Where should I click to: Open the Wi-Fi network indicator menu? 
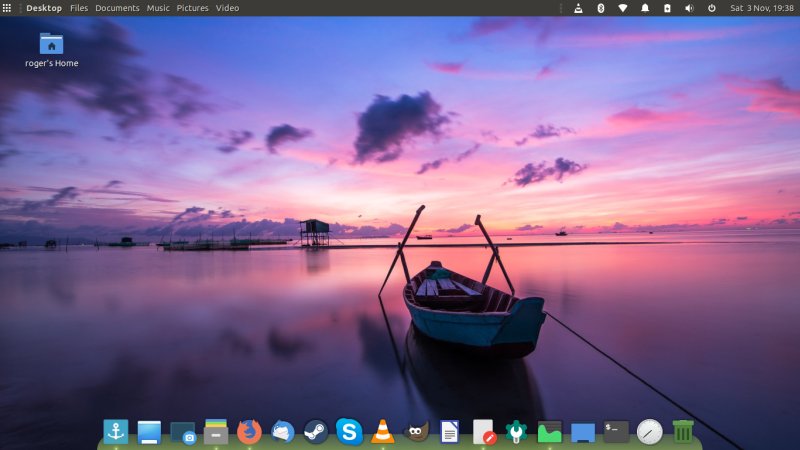(622, 8)
